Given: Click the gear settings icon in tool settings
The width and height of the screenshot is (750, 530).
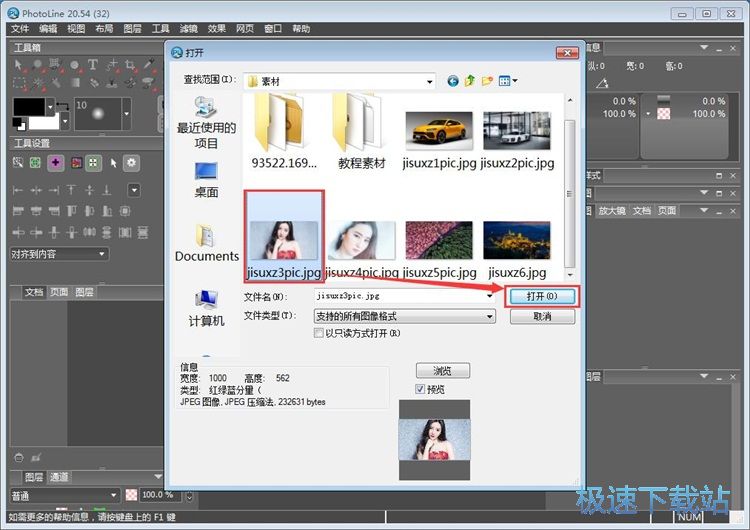Looking at the screenshot, I should (131, 163).
